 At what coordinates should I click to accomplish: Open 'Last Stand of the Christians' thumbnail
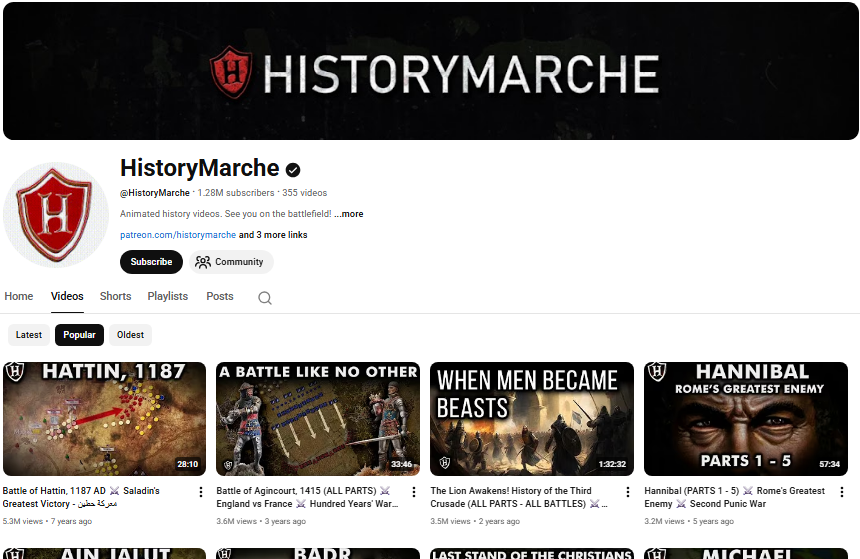[x=532, y=553]
